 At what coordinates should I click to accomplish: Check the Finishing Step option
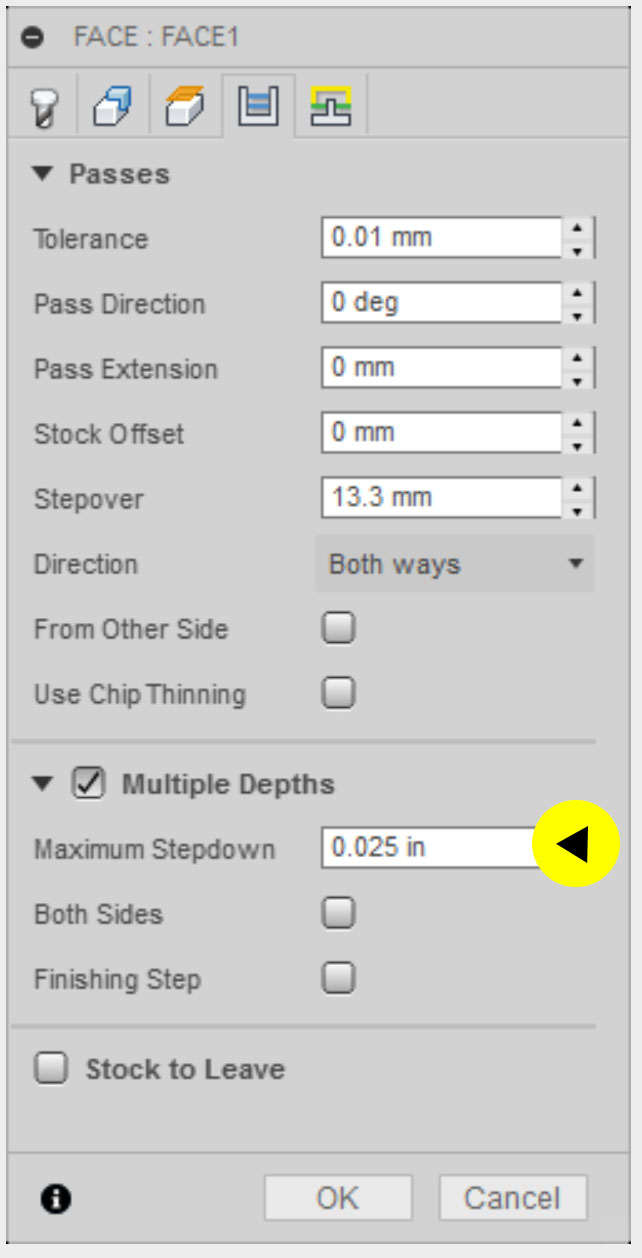click(338, 978)
